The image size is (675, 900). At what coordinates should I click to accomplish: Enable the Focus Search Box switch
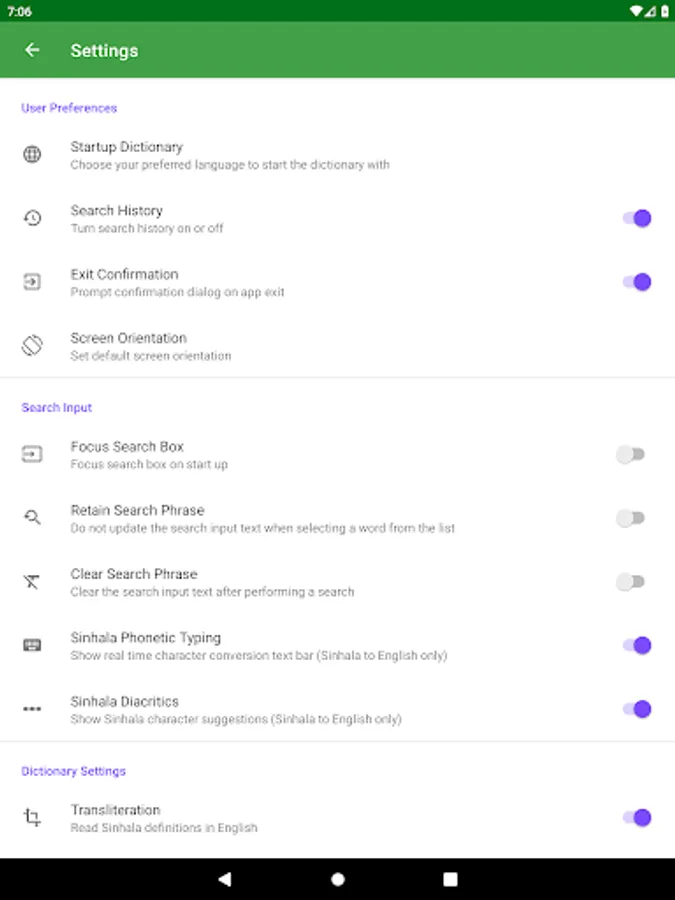click(631, 454)
